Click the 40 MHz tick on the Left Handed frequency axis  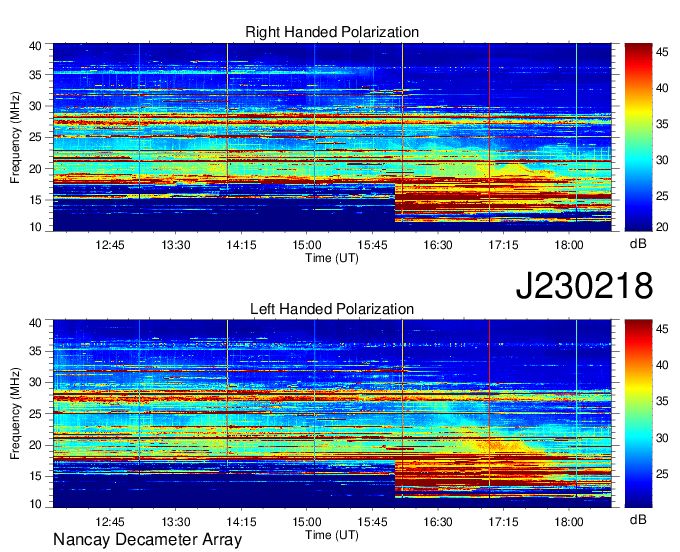[x=35, y=323]
